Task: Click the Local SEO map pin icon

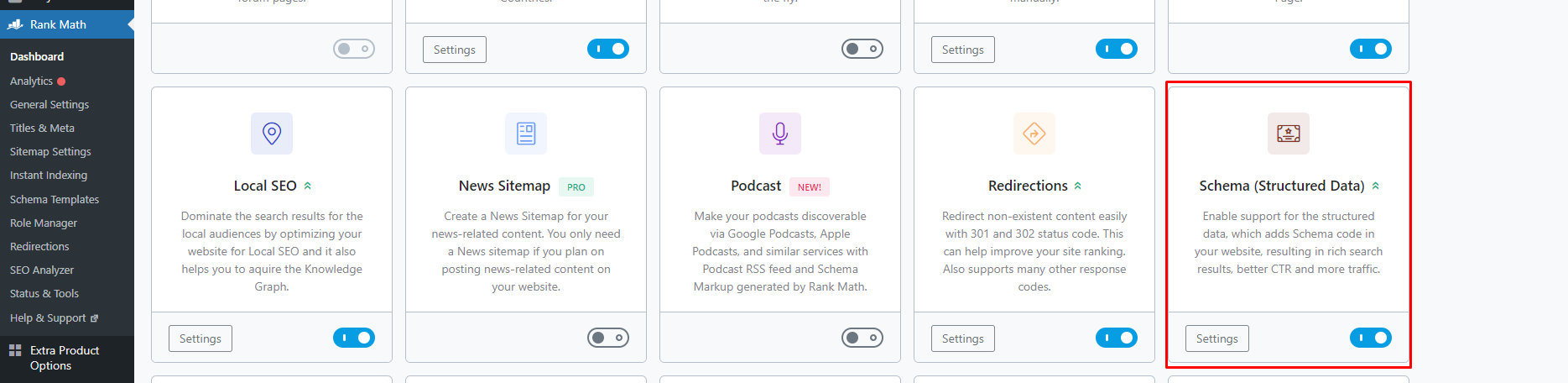Action: coord(272,134)
